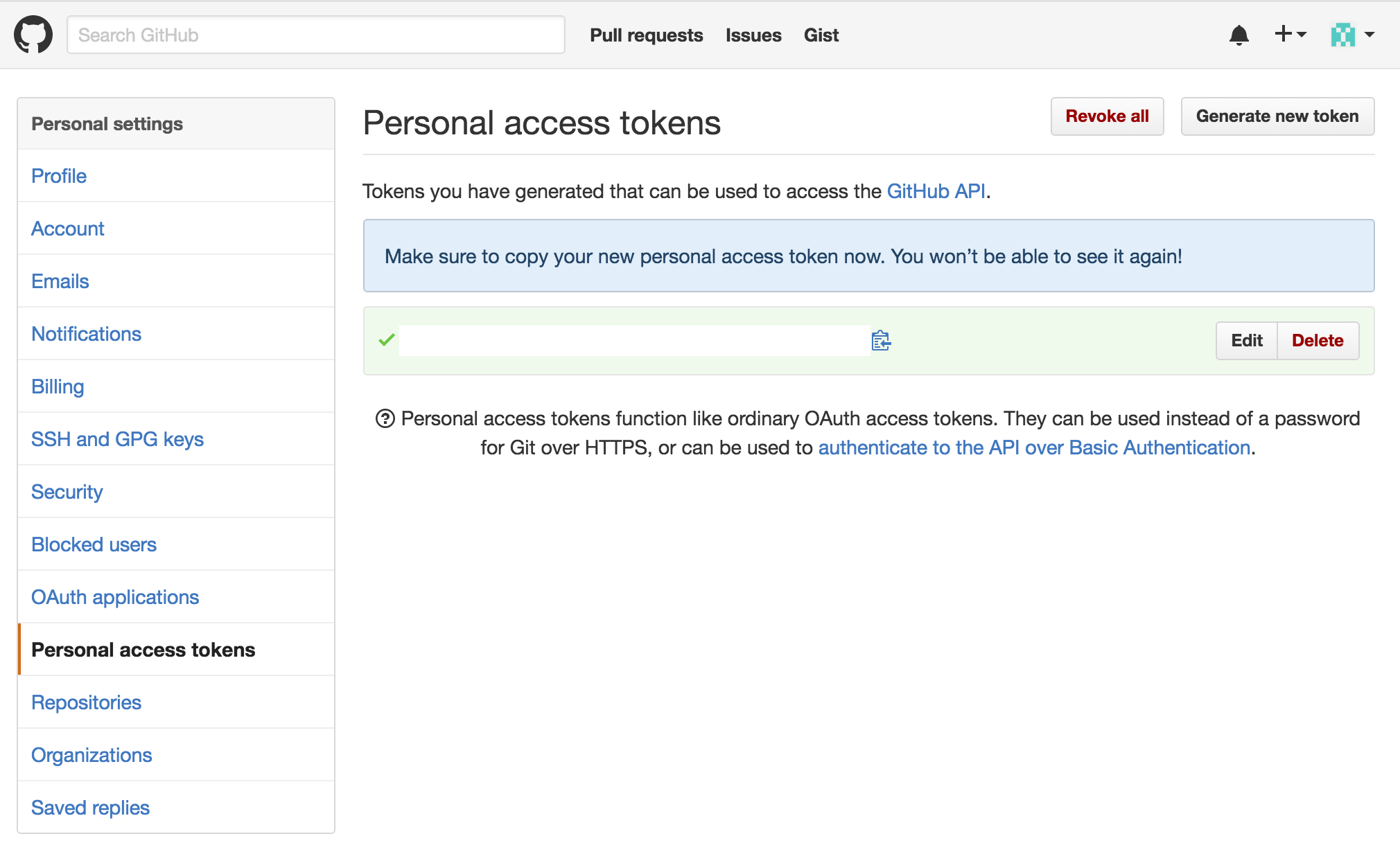
Task: Edit the newly generated token
Action: click(x=1246, y=341)
